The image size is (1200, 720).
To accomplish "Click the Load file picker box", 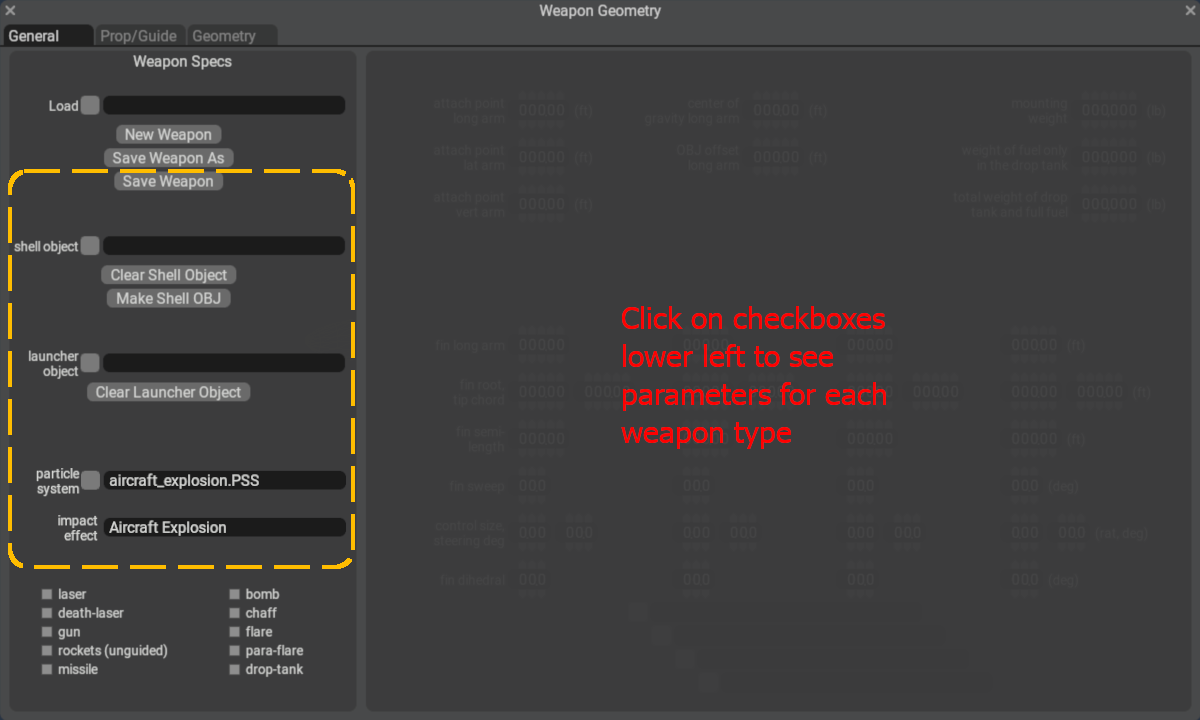I will click(x=90, y=105).
